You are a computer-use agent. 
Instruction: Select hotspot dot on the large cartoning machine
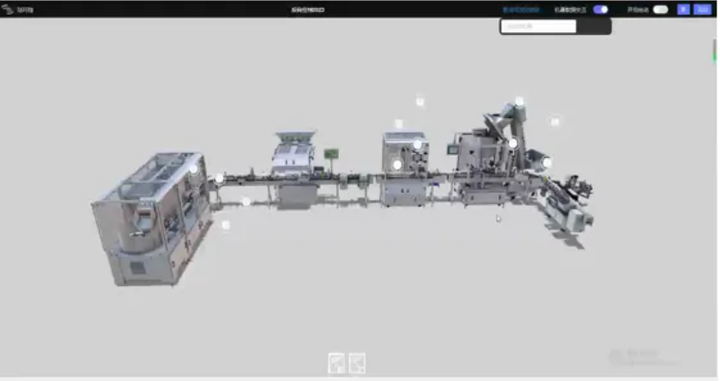[x=194, y=169]
